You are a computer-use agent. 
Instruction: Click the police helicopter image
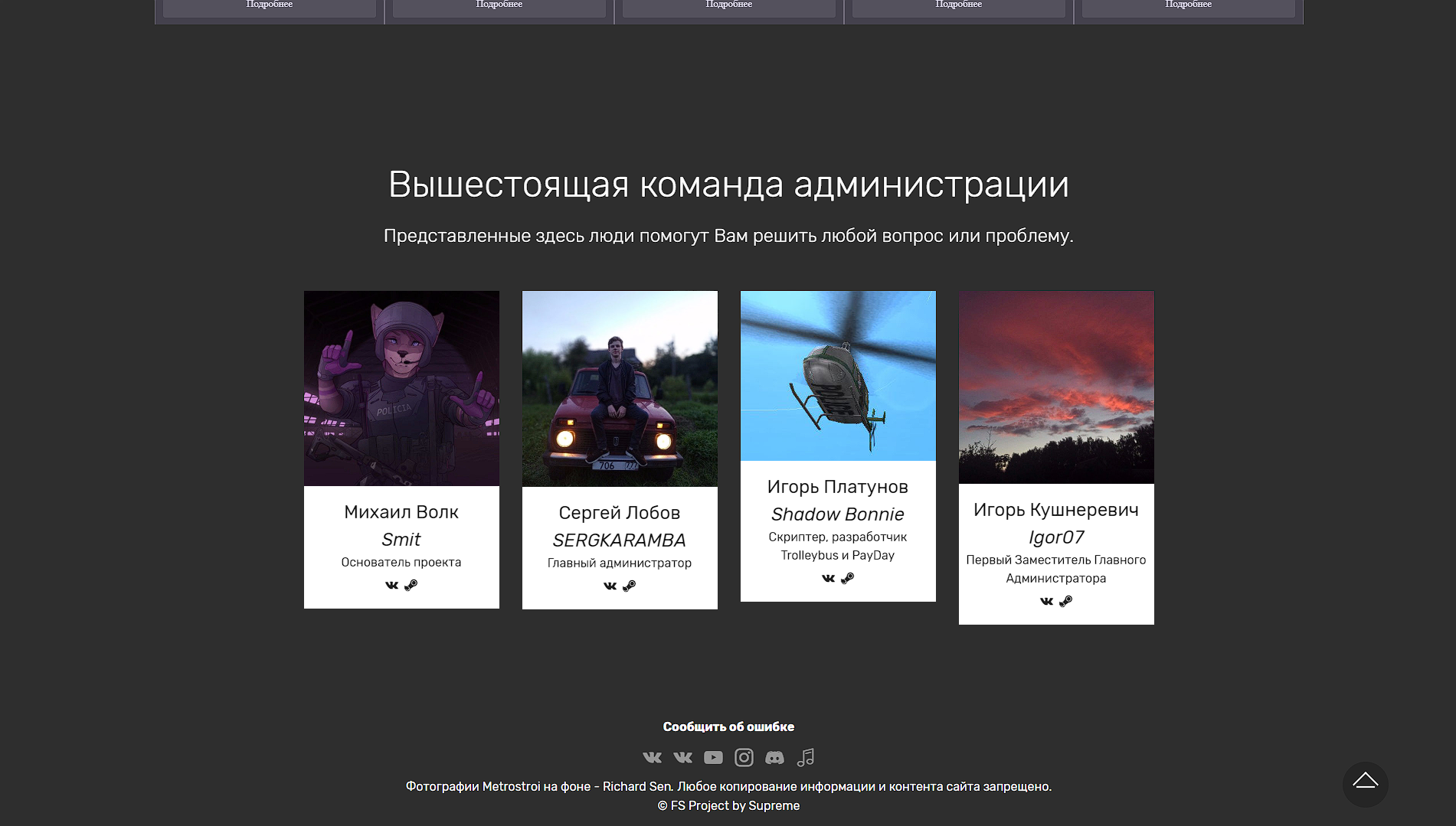click(838, 376)
